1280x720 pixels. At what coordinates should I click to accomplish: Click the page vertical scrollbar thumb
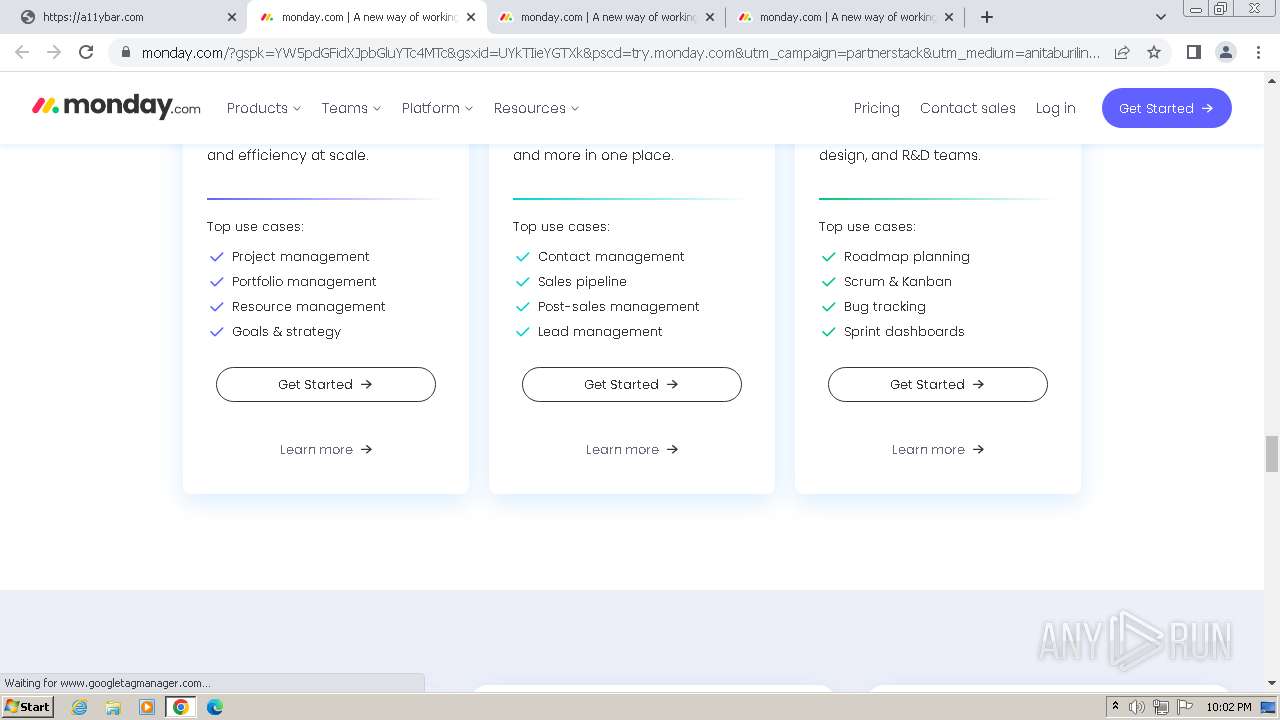1271,453
